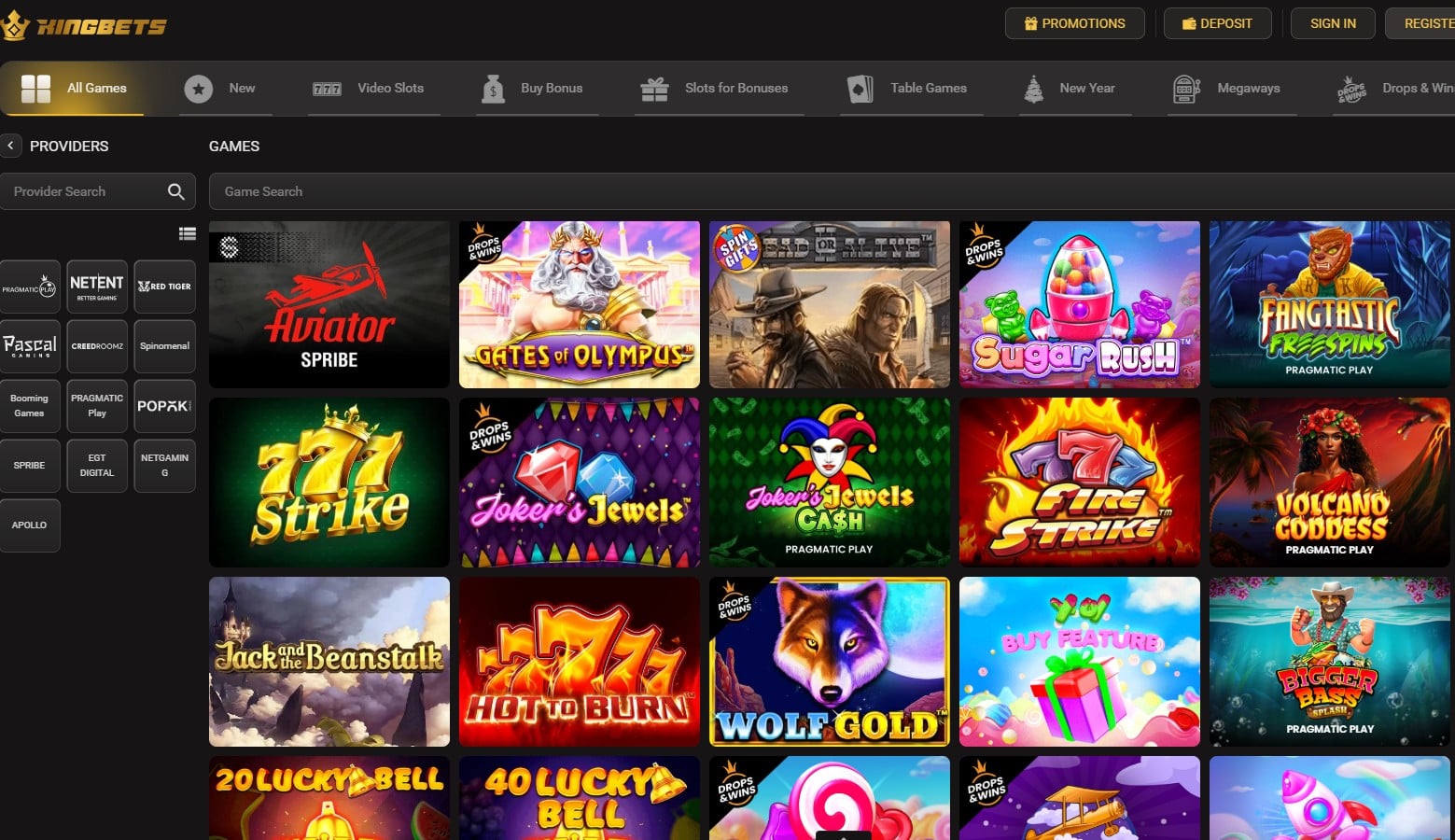This screenshot has width=1455, height=840.
Task: Open the Joker's Jewels game
Action: (x=580, y=483)
